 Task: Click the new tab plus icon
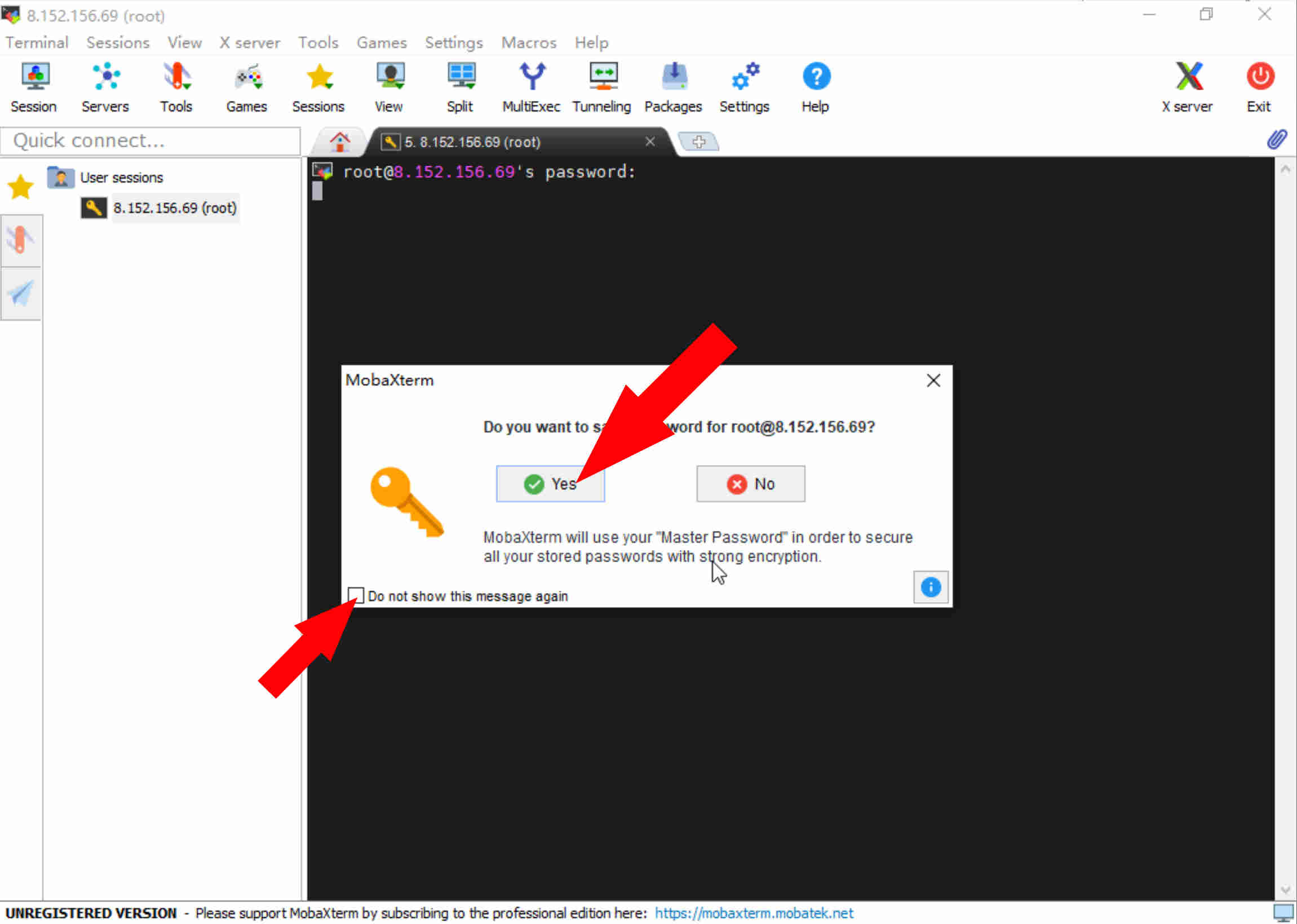[698, 141]
